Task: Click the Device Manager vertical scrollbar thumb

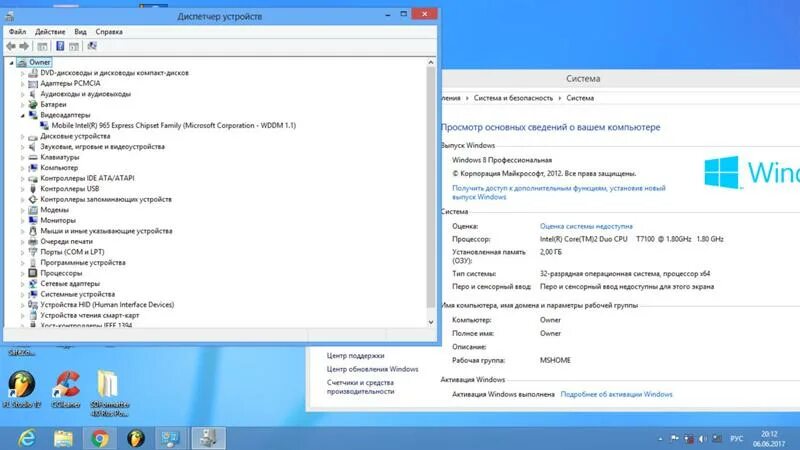Action: [431, 187]
